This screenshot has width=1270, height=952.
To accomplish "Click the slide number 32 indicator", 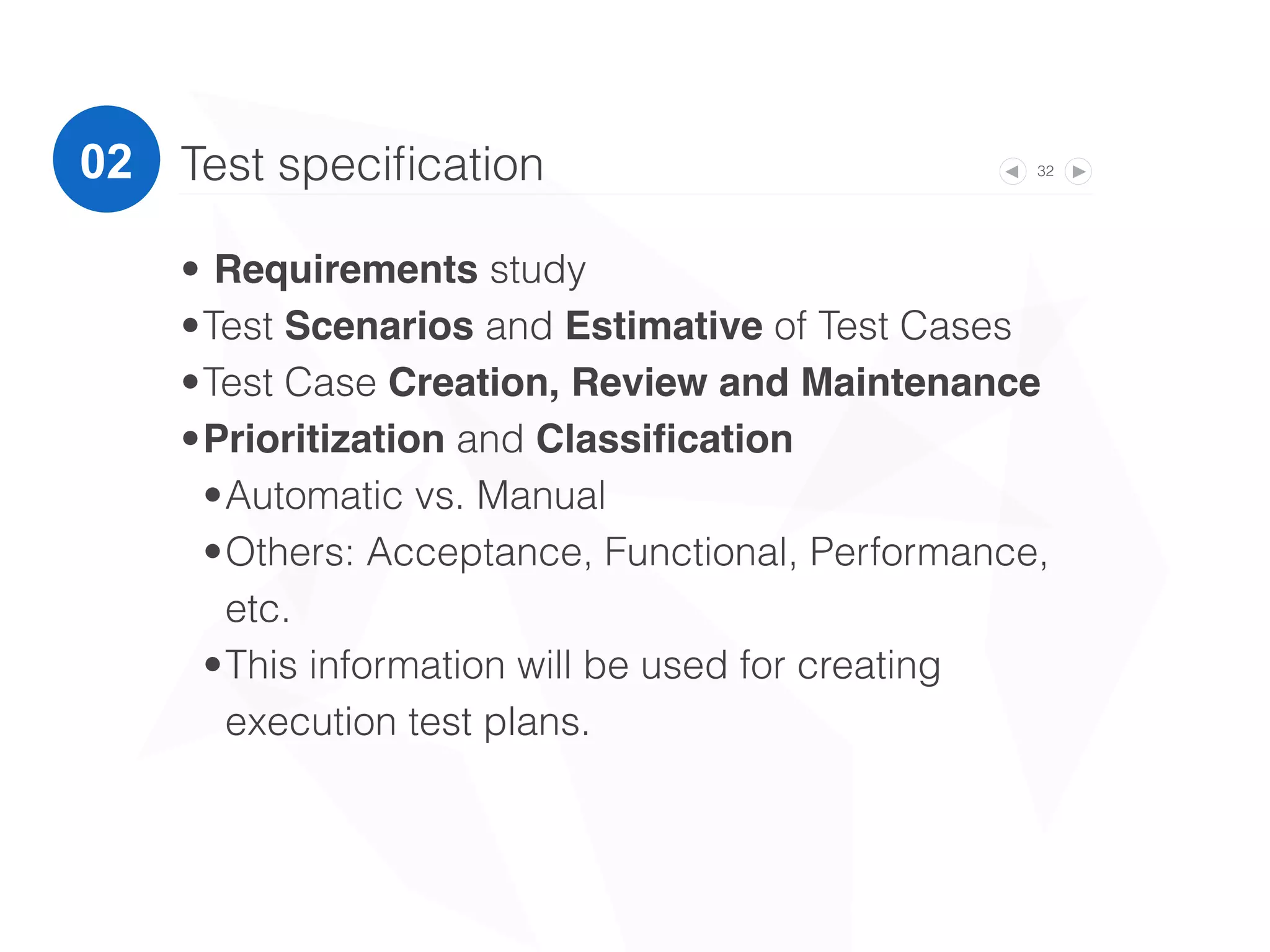I will coord(1045,171).
